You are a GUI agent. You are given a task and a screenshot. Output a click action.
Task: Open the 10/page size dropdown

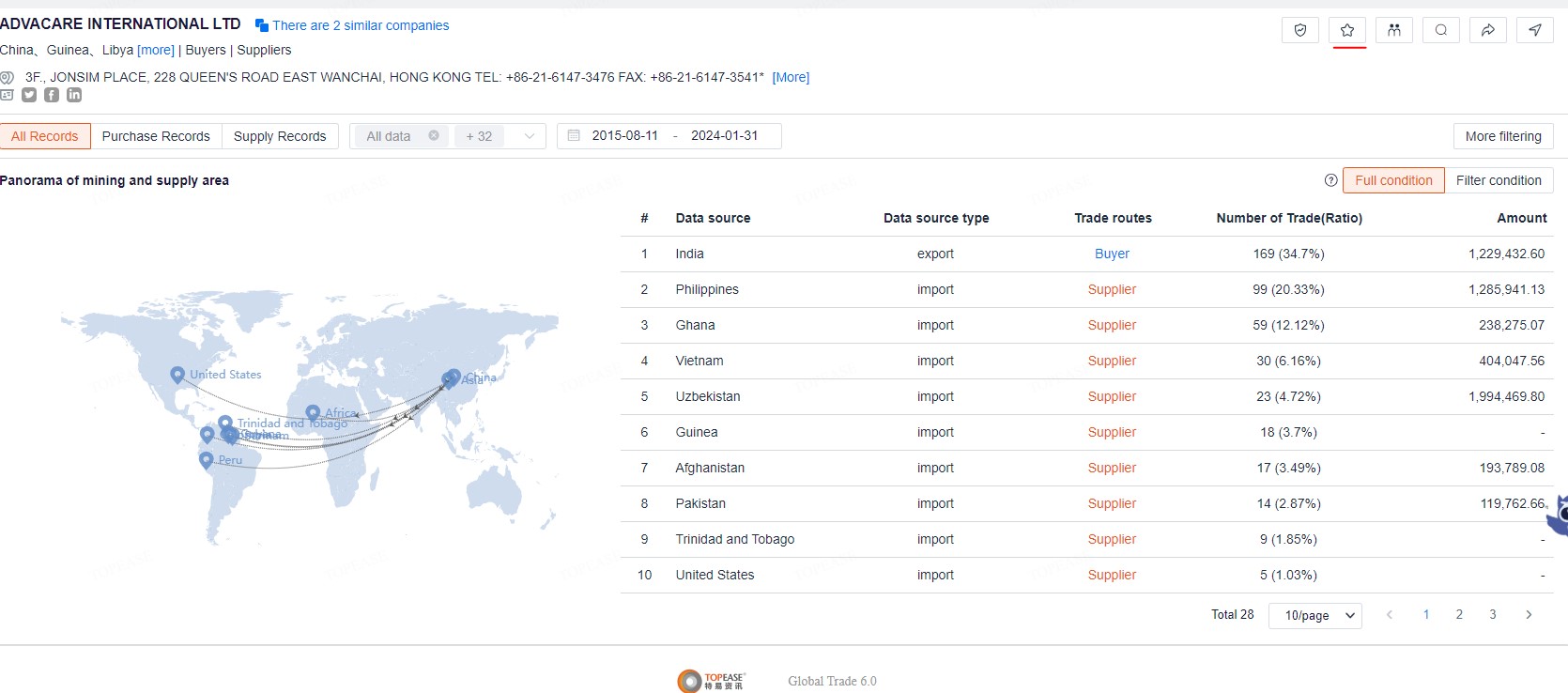click(x=1315, y=615)
